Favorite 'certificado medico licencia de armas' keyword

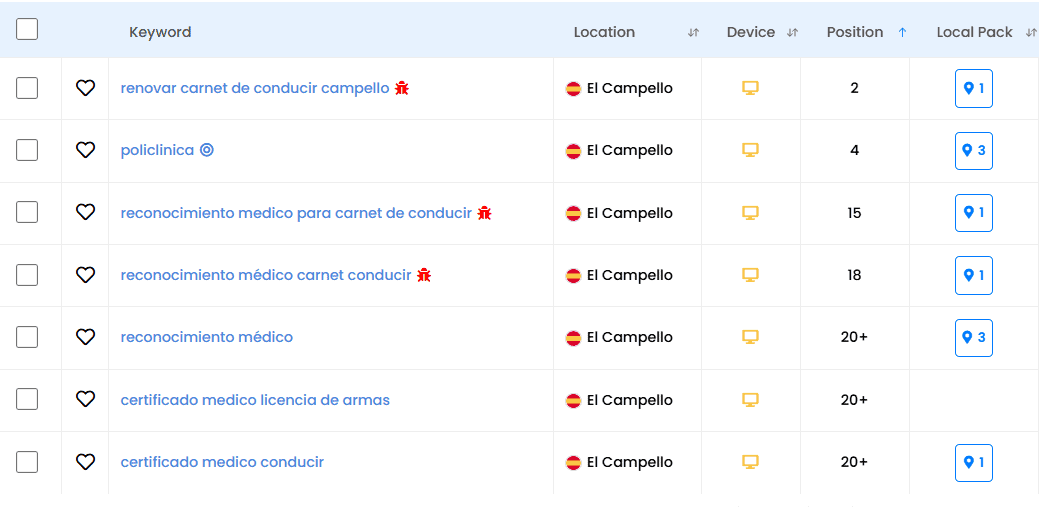[85, 400]
